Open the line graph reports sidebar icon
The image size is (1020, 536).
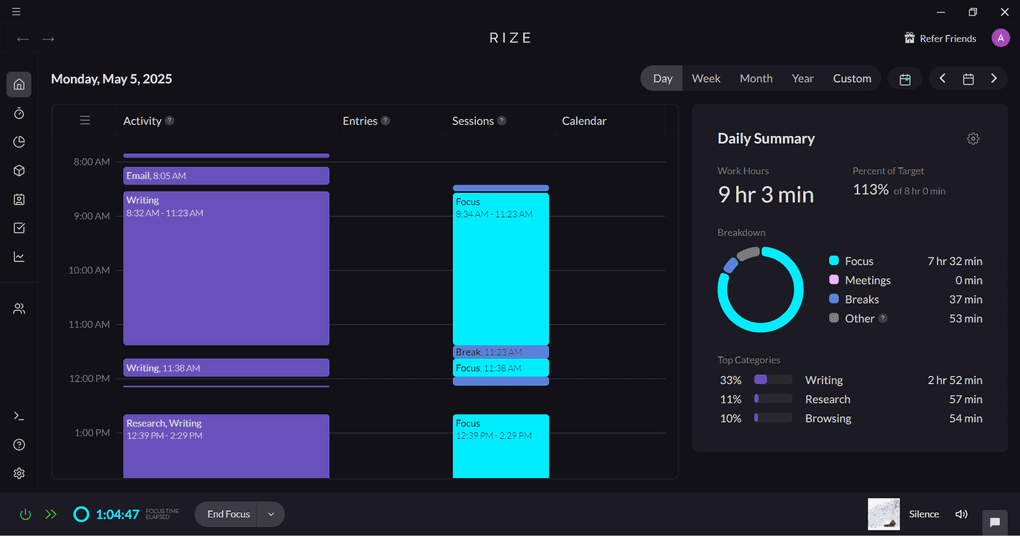tap(19, 257)
